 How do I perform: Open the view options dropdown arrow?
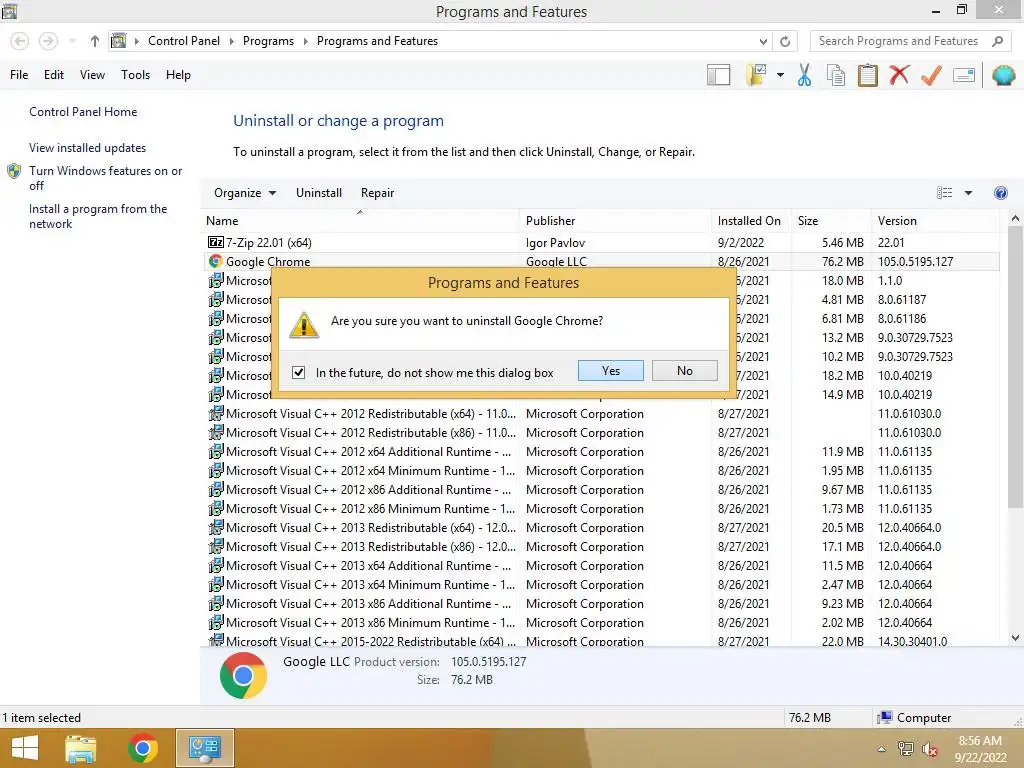point(968,193)
